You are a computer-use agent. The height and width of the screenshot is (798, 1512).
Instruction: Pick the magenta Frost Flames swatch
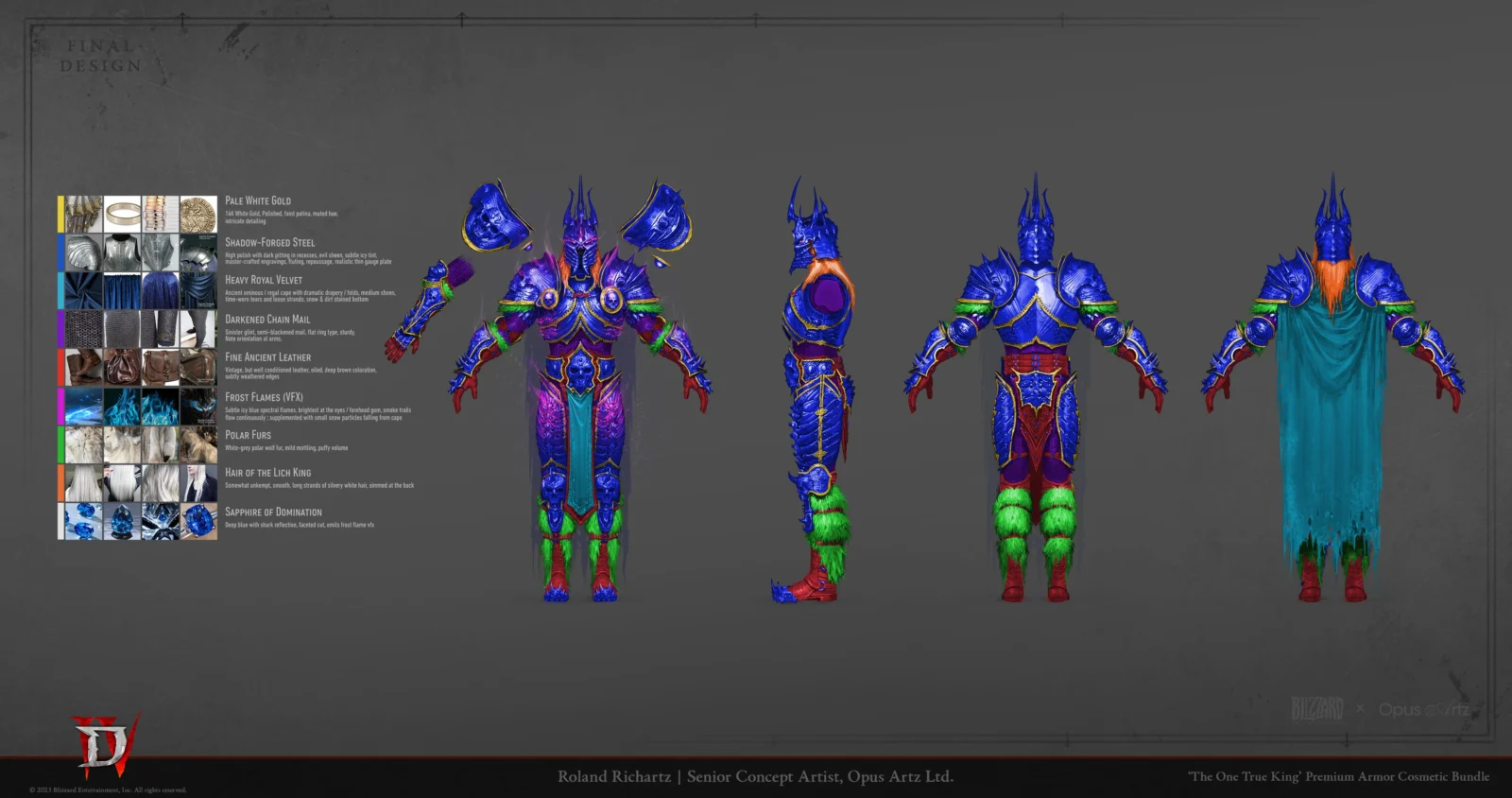(60, 407)
